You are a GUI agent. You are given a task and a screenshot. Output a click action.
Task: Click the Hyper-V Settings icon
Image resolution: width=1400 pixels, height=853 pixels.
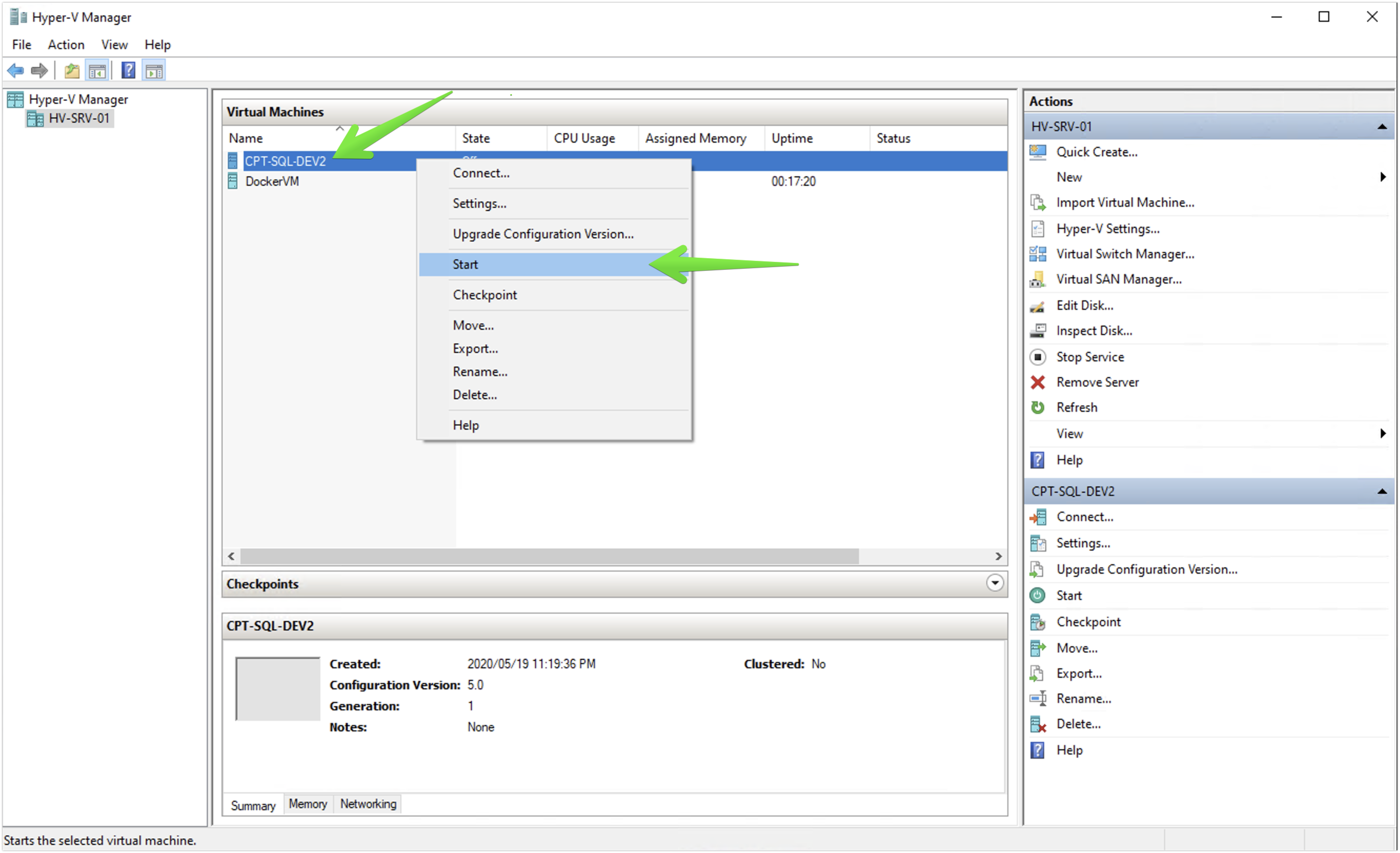[x=1038, y=229]
